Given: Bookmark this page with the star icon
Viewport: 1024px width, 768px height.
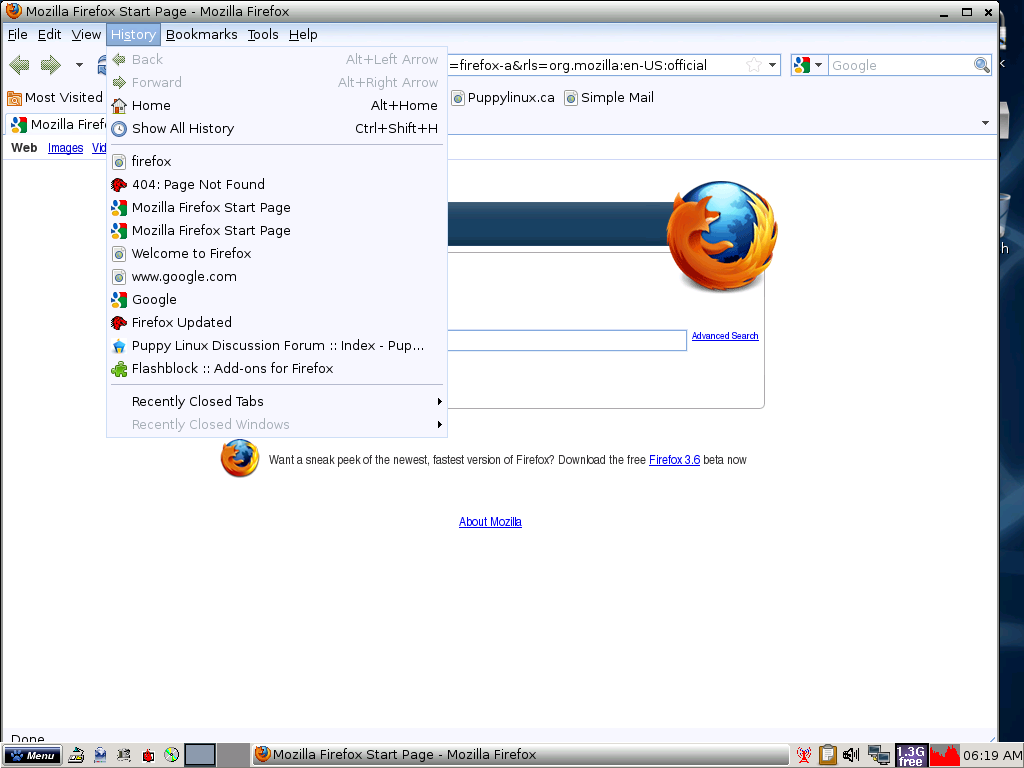Looking at the screenshot, I should pos(754,65).
